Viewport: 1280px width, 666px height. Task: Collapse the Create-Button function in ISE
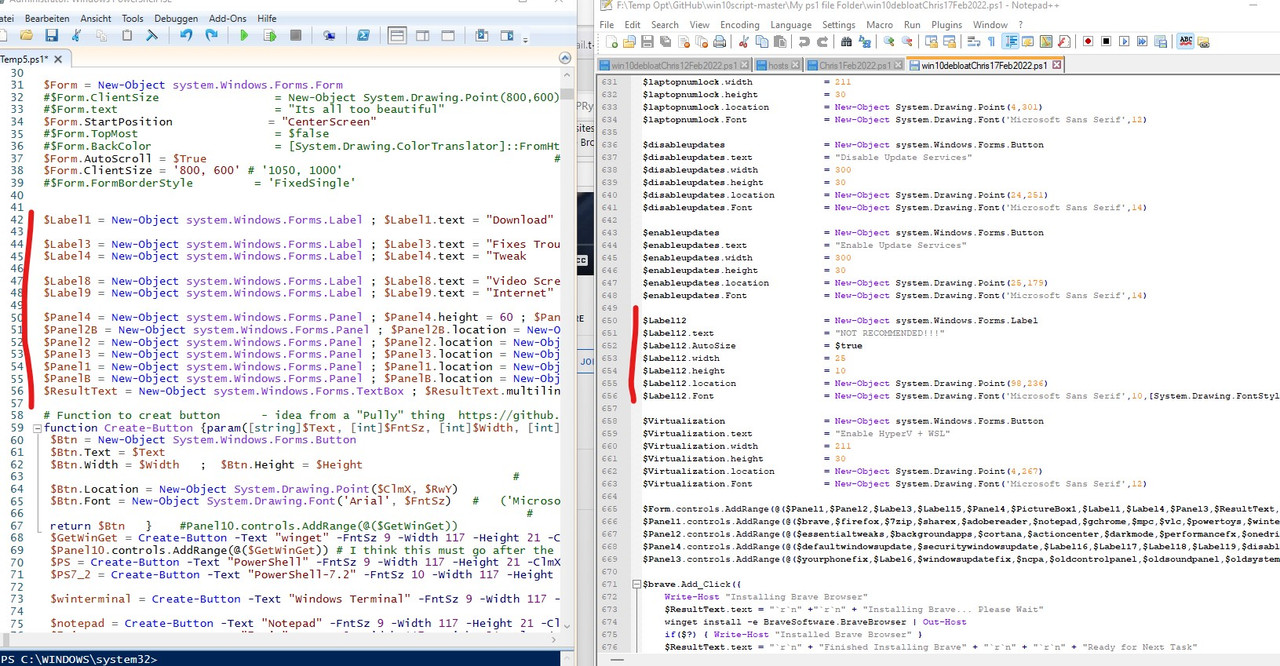tap(37, 428)
